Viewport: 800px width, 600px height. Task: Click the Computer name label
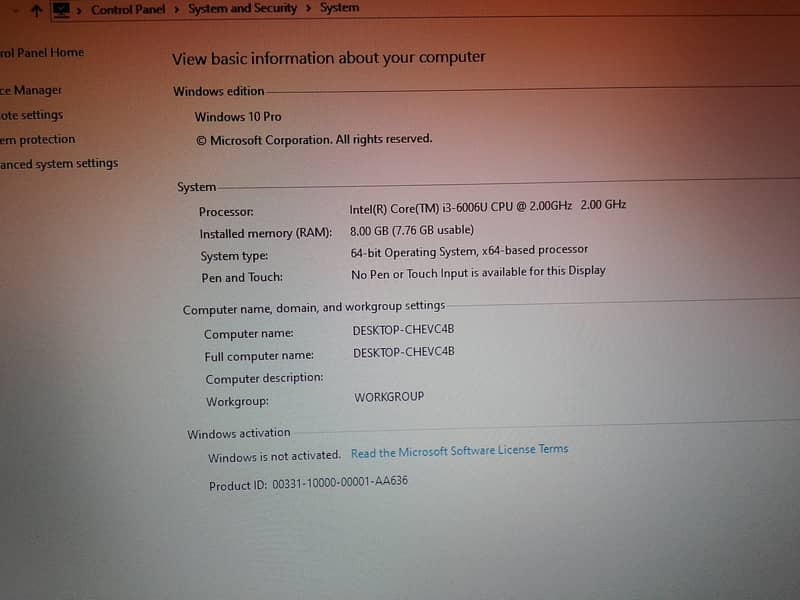click(x=248, y=334)
